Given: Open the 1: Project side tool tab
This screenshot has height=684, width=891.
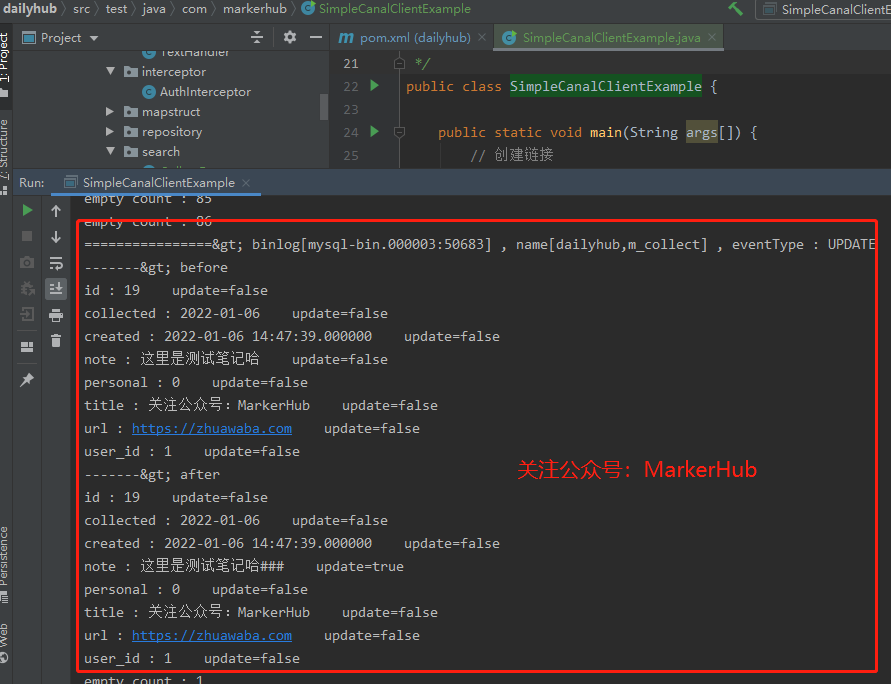Looking at the screenshot, I should pyautogui.click(x=5, y=64).
